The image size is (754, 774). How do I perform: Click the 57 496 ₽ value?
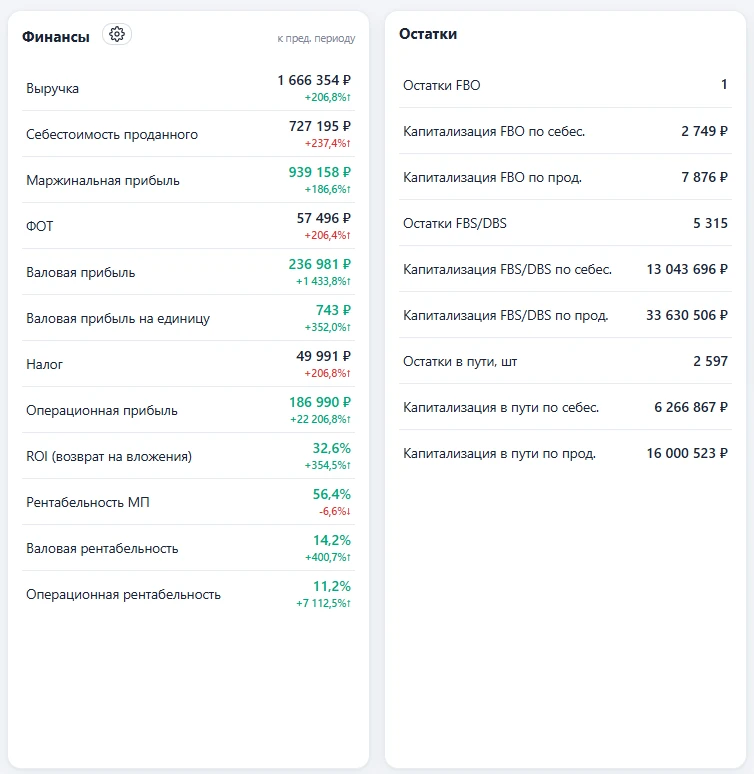pos(324,218)
